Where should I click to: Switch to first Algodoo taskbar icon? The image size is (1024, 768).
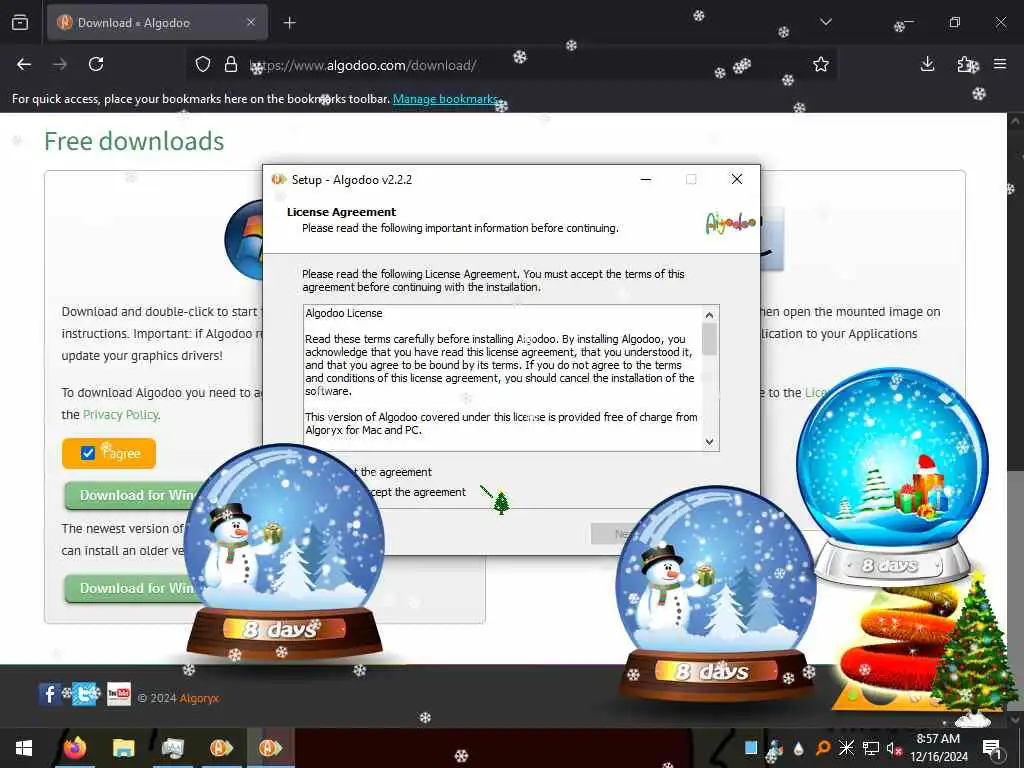coord(222,748)
